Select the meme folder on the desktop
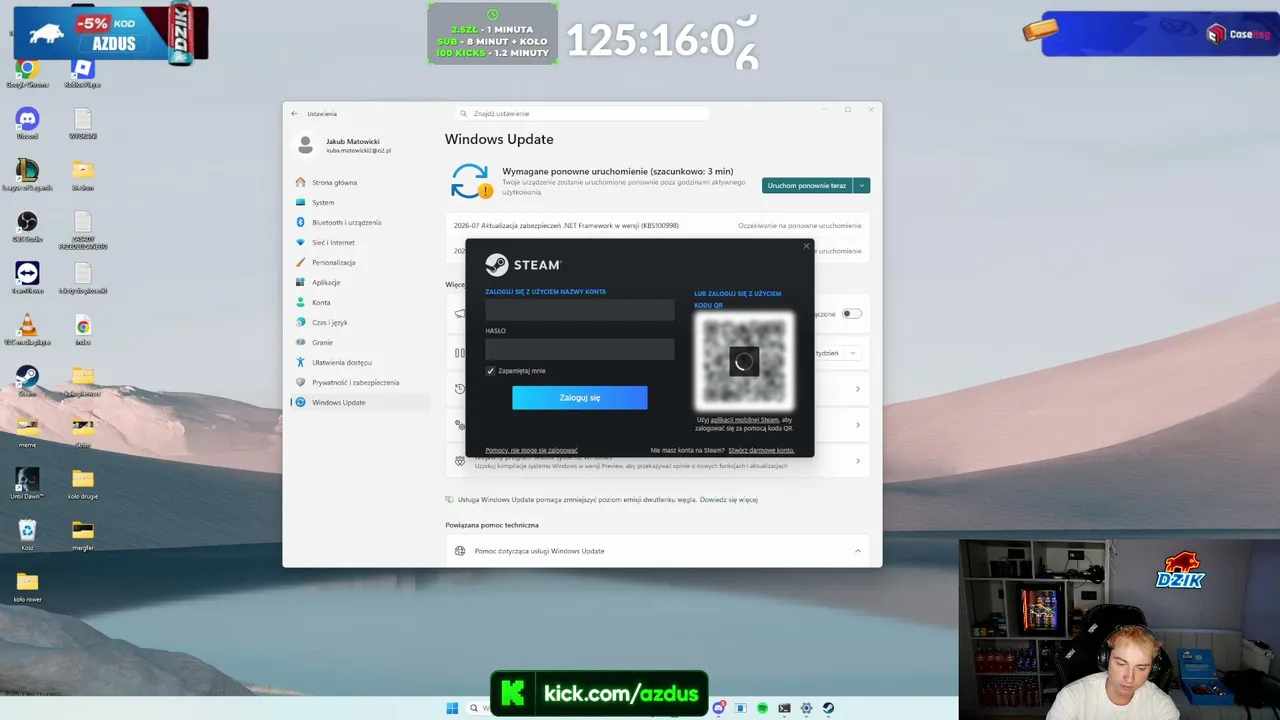 27,431
